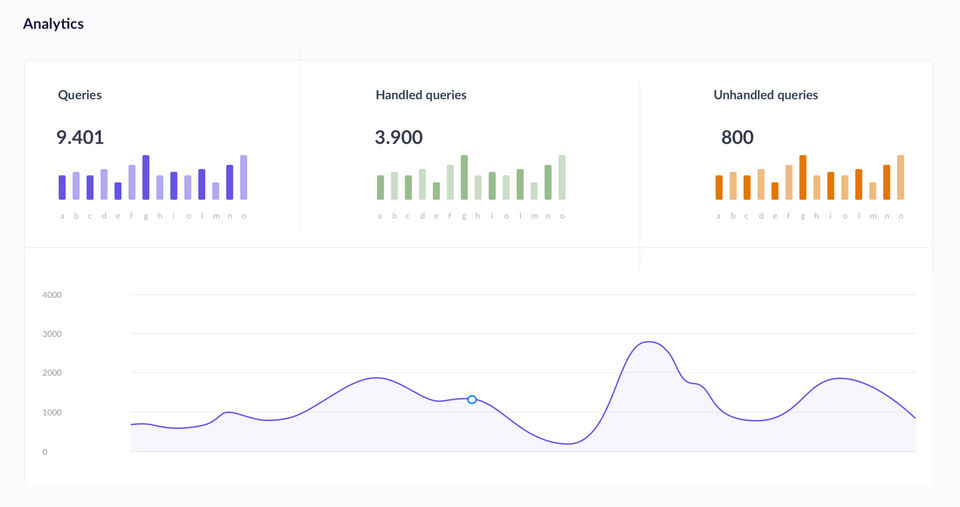Select the tallest dark orange bar labeled g
Image resolution: width=960 pixels, height=507 pixels.
coord(803,178)
